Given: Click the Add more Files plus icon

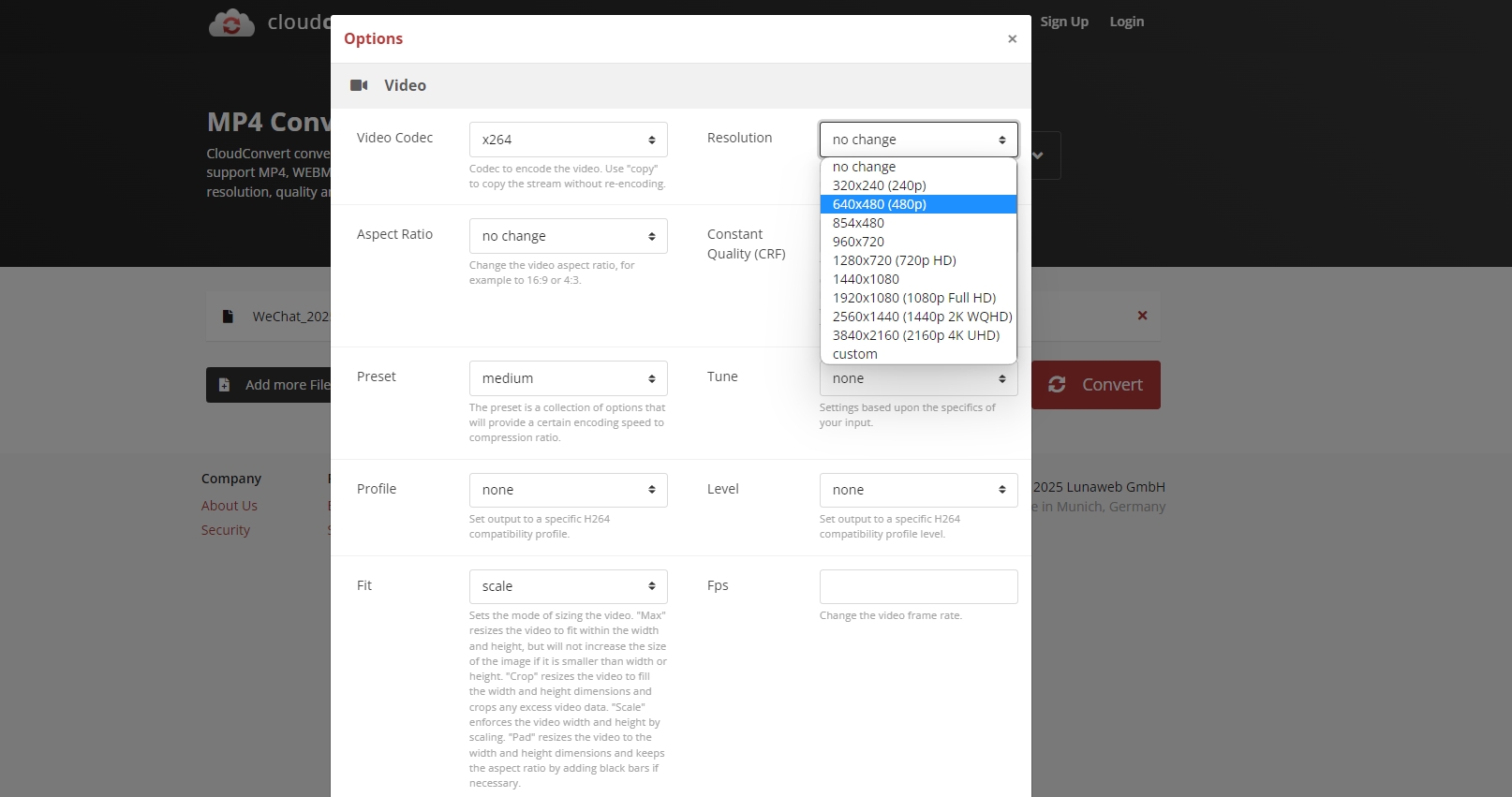Looking at the screenshot, I should [x=224, y=385].
